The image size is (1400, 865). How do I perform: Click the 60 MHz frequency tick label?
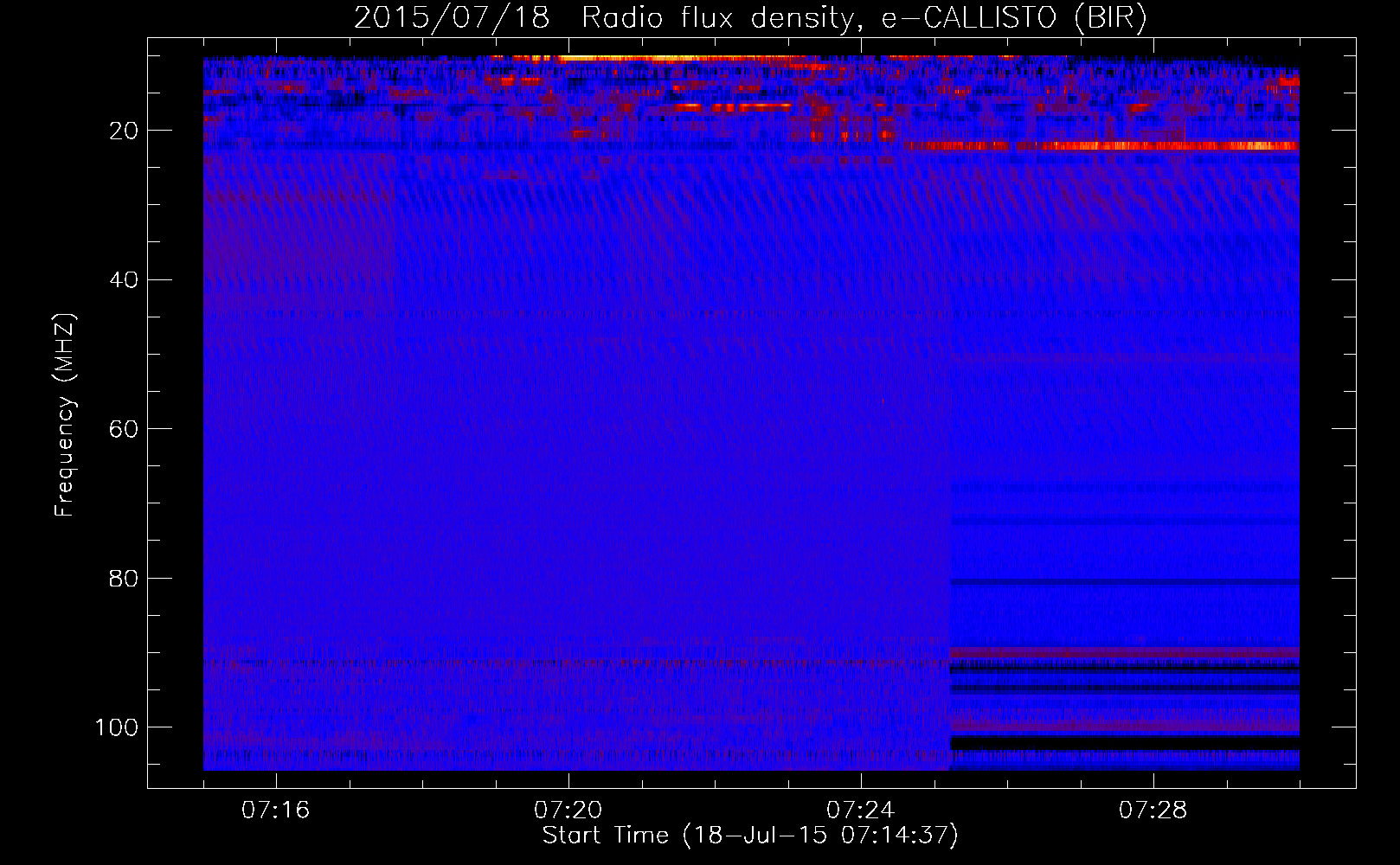[124, 429]
